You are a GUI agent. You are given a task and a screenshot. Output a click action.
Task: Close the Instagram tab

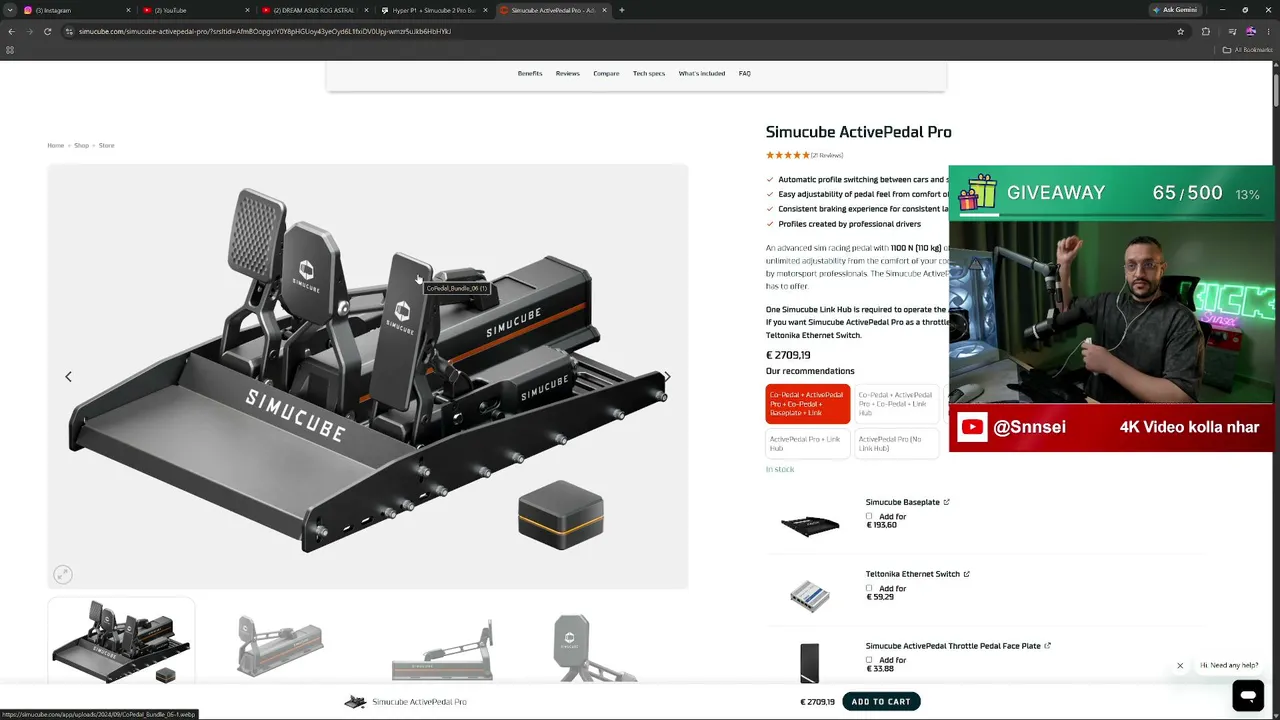click(128, 10)
